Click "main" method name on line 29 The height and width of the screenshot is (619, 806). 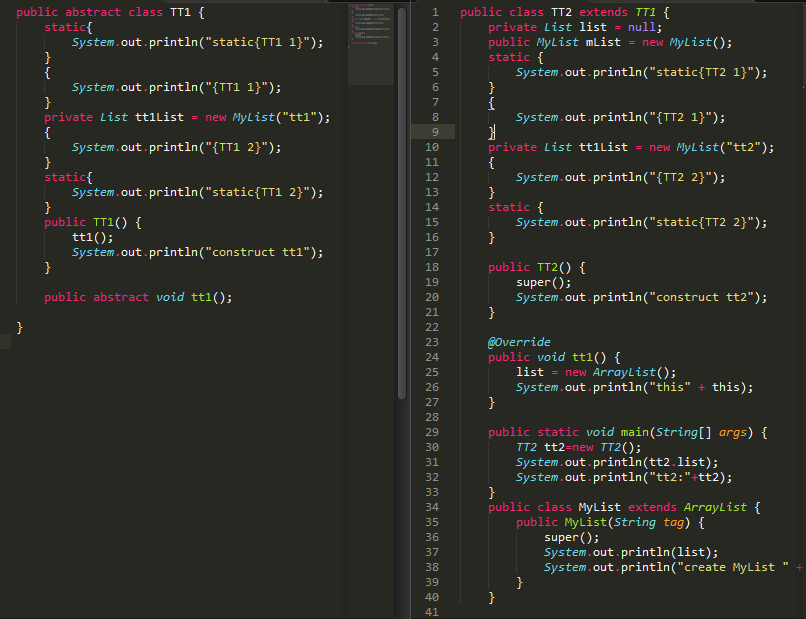[x=635, y=432]
